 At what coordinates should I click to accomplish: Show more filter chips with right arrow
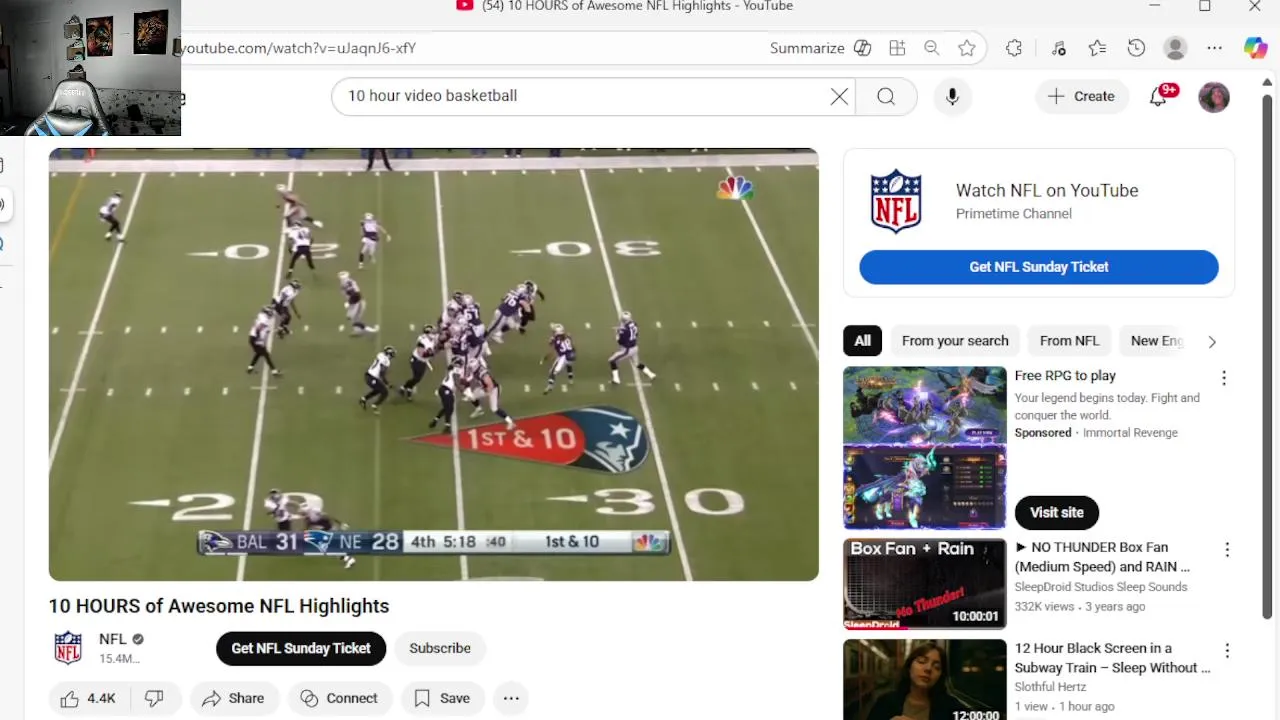pyautogui.click(x=1212, y=341)
